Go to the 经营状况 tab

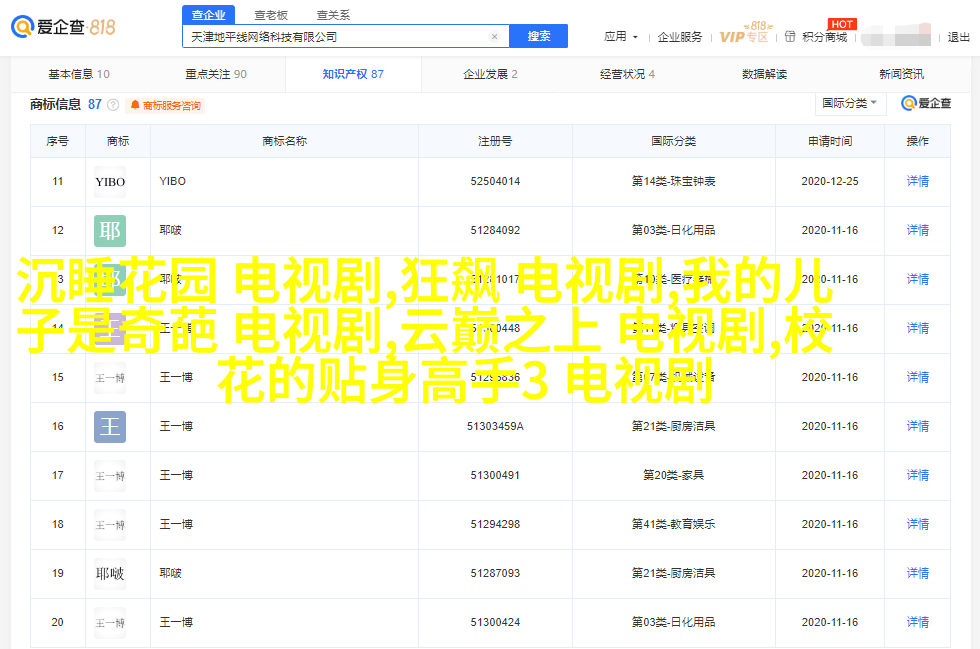(627, 74)
